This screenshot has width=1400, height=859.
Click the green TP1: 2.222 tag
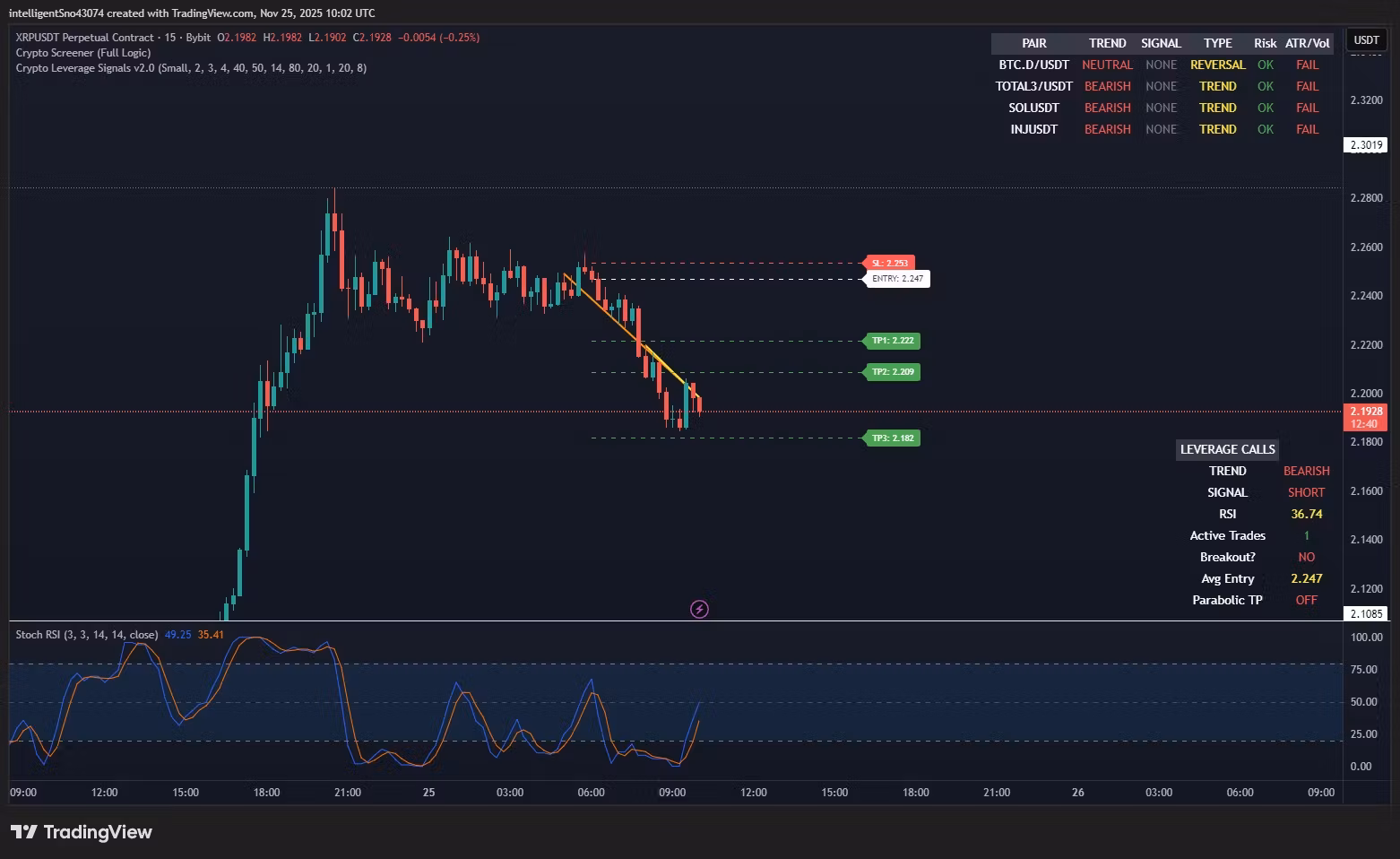click(x=892, y=341)
